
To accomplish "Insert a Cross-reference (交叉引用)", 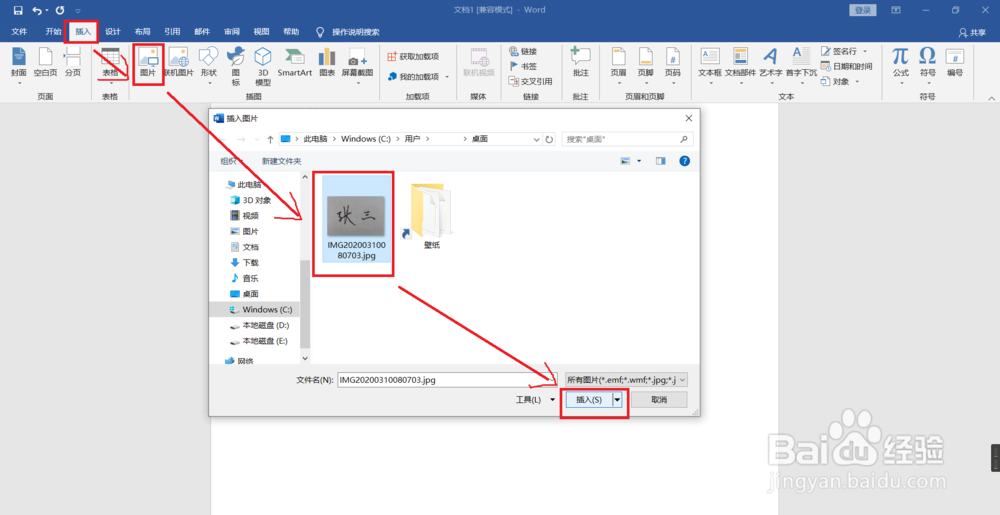I will [531, 81].
